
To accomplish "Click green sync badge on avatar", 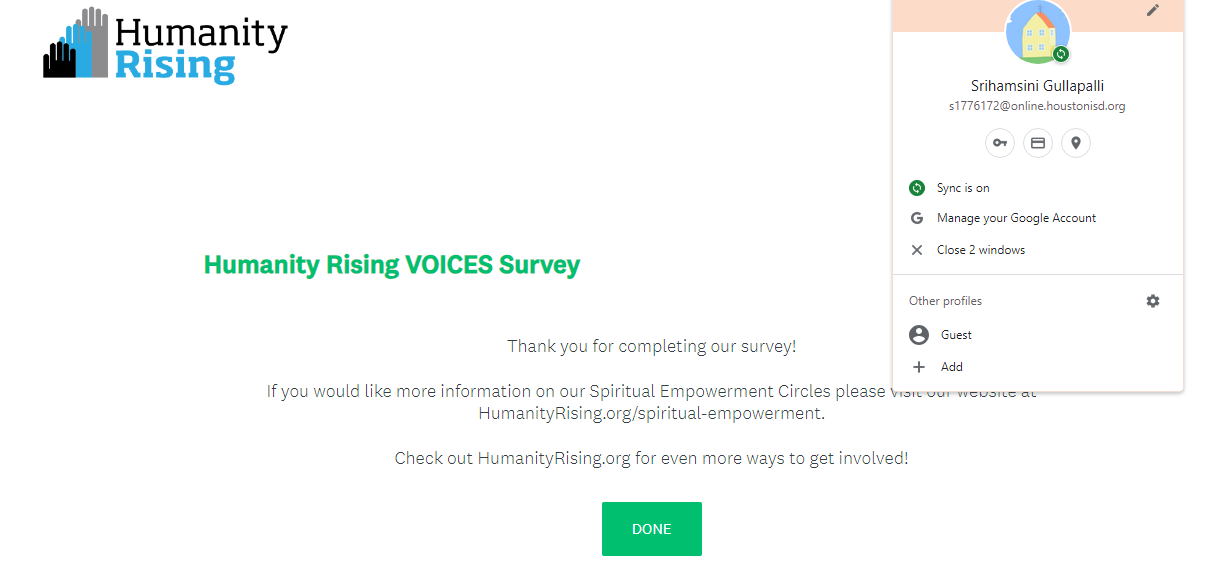I will tap(1061, 54).
